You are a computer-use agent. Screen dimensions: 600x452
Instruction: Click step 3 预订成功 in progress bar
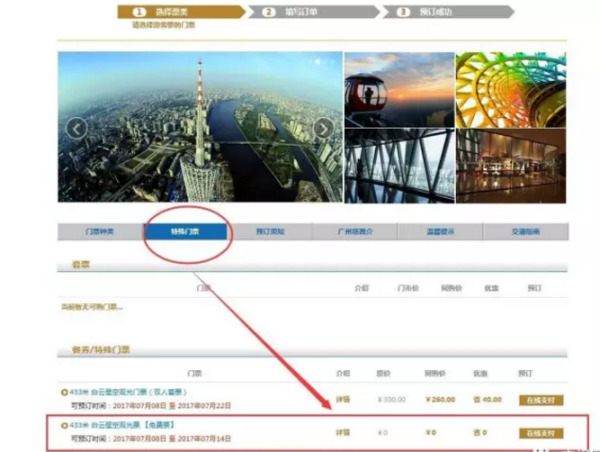coord(448,12)
